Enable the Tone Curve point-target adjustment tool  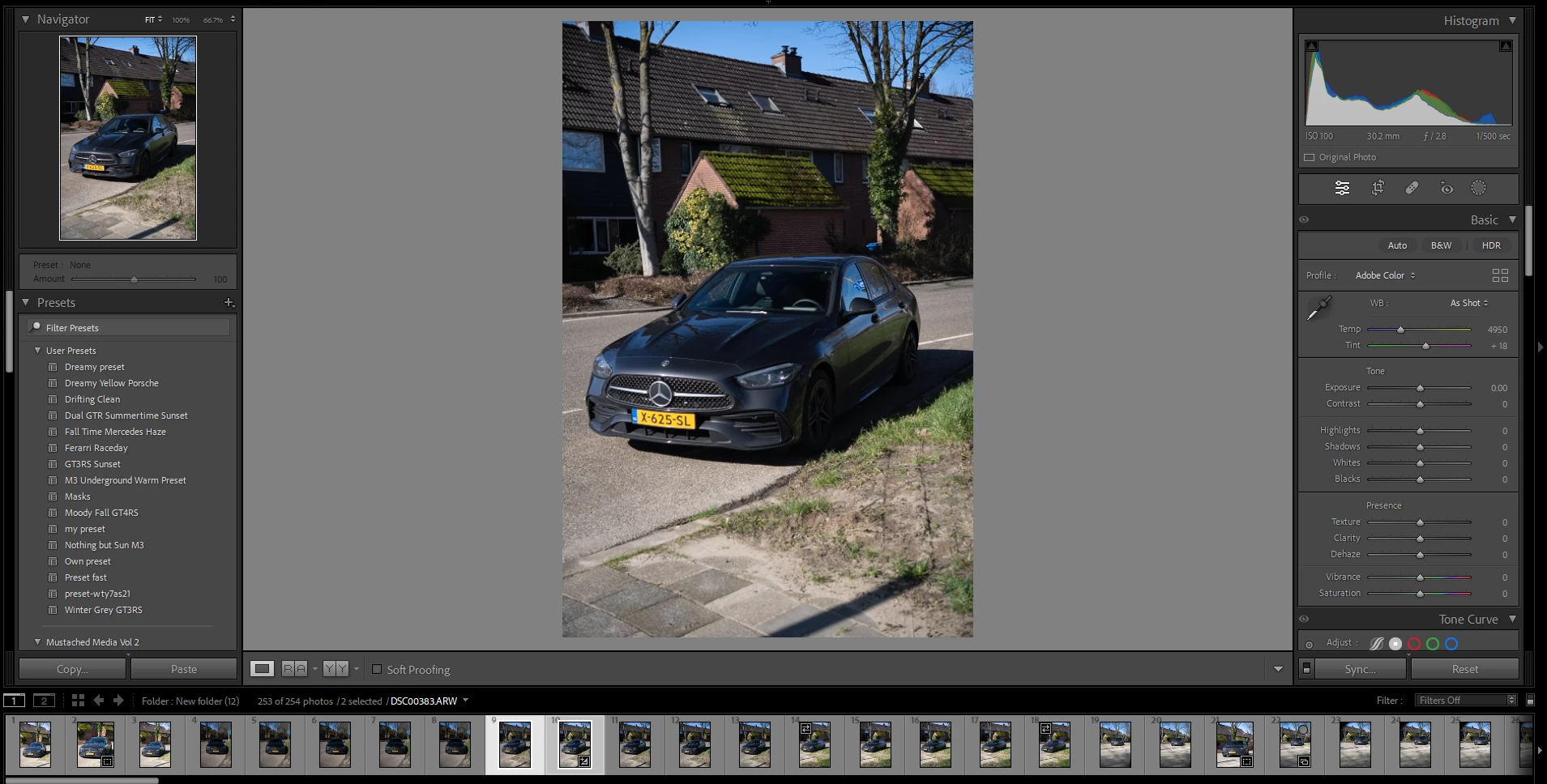[1309, 645]
